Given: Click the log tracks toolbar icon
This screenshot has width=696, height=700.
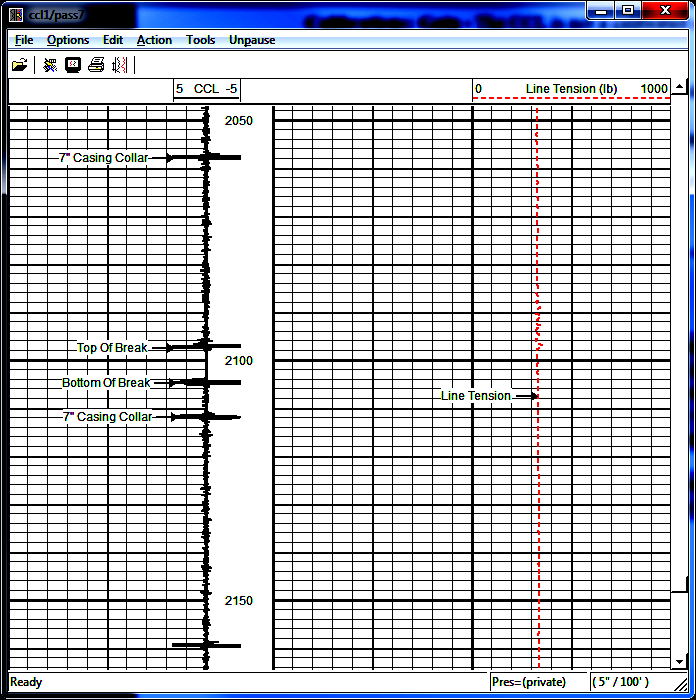Looking at the screenshot, I should 120,65.
